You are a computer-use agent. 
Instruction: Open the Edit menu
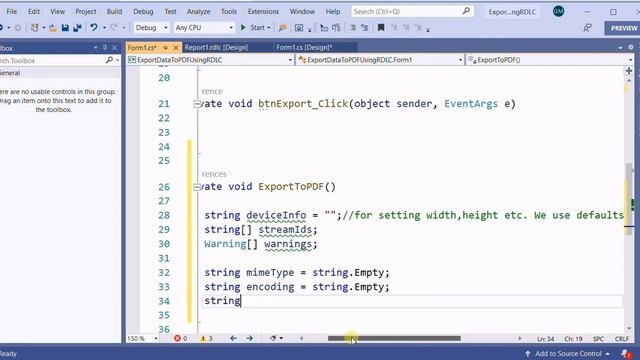point(34,11)
